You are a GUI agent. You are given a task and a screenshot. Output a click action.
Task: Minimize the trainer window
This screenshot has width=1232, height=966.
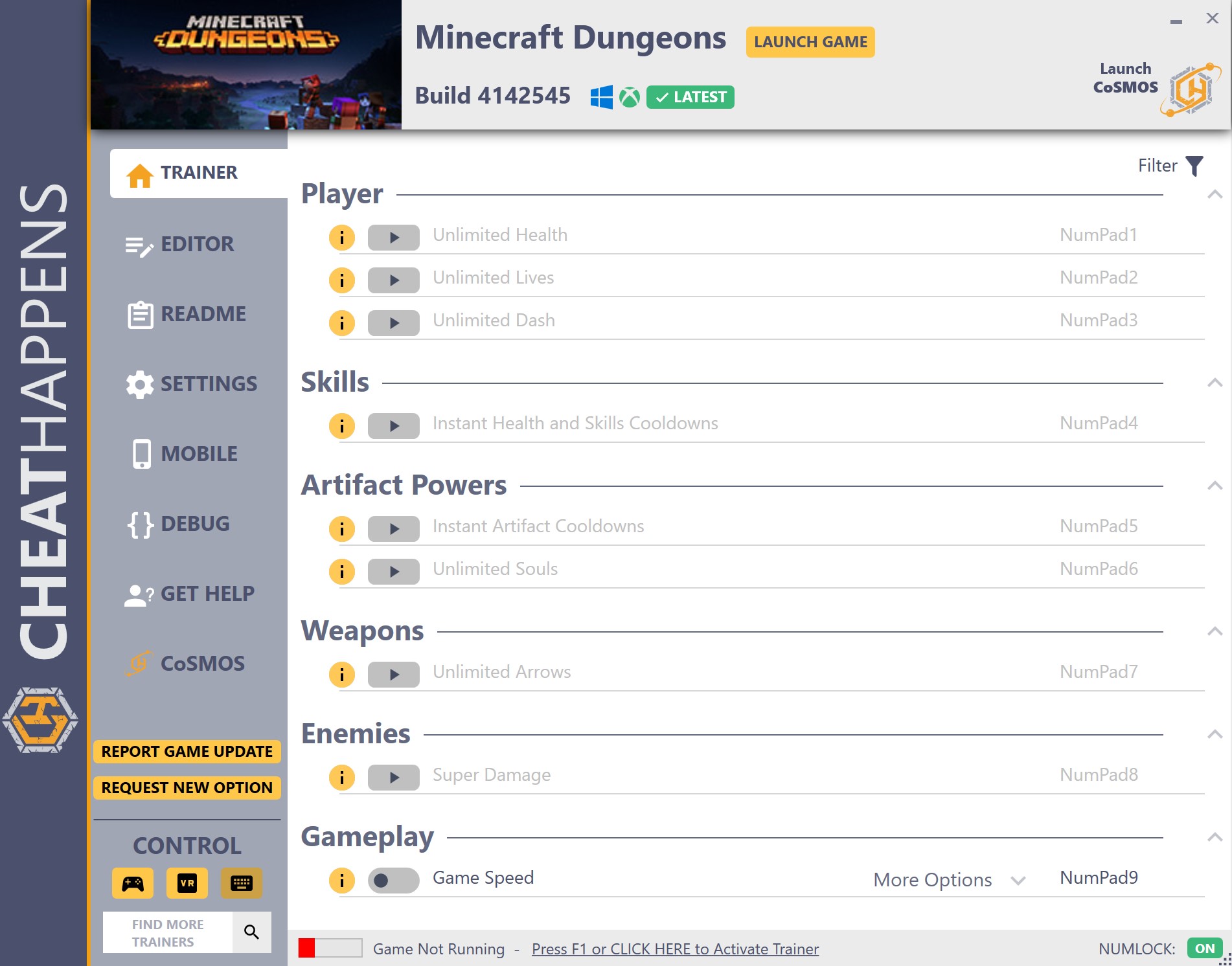pyautogui.click(x=1176, y=21)
